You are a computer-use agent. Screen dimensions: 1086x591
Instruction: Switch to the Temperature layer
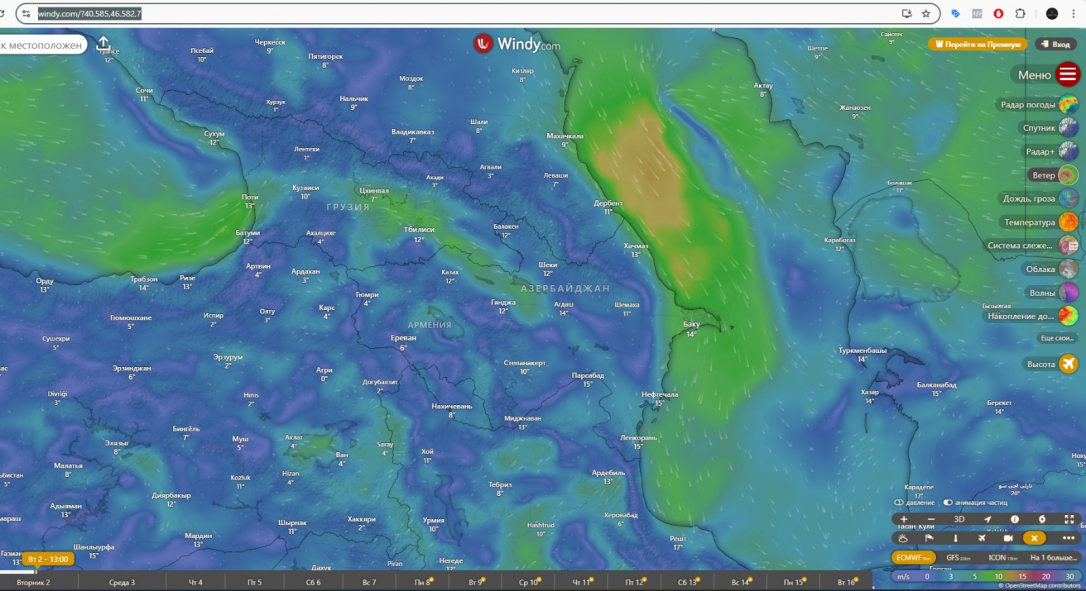pyautogui.click(x=1068, y=222)
